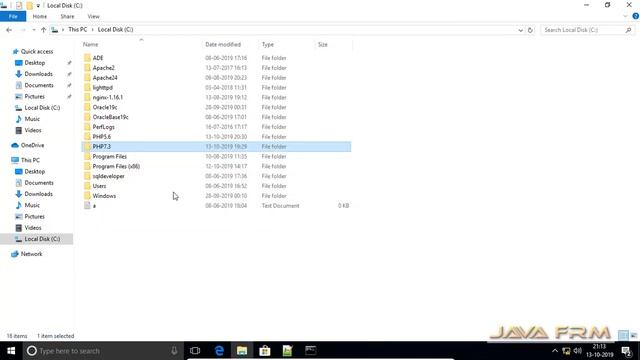Viewport: 640px width, 360px height.
Task: Select the text document named a
Action: 94,206
